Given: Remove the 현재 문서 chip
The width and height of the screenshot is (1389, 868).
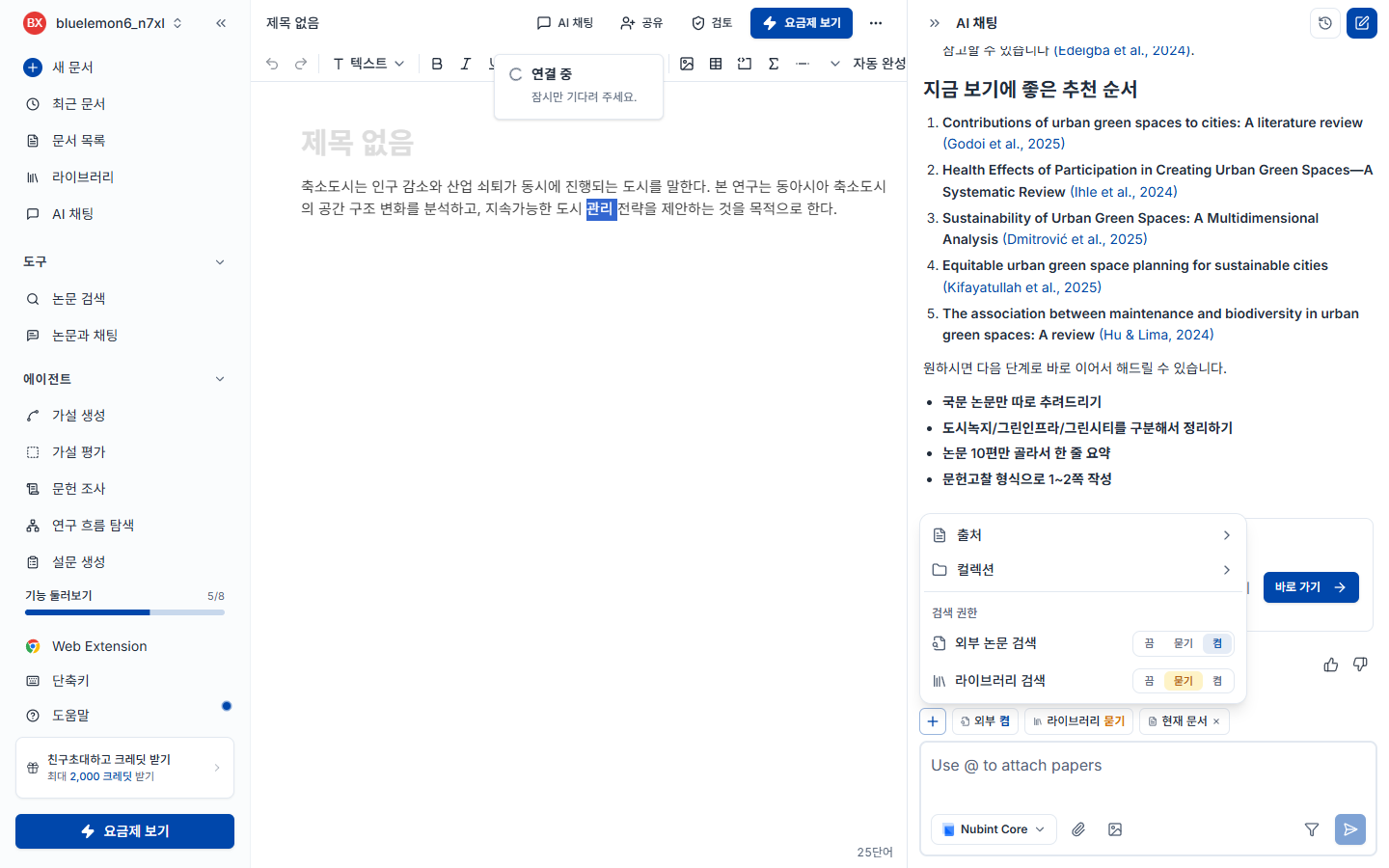Looking at the screenshot, I should pyautogui.click(x=1216, y=721).
